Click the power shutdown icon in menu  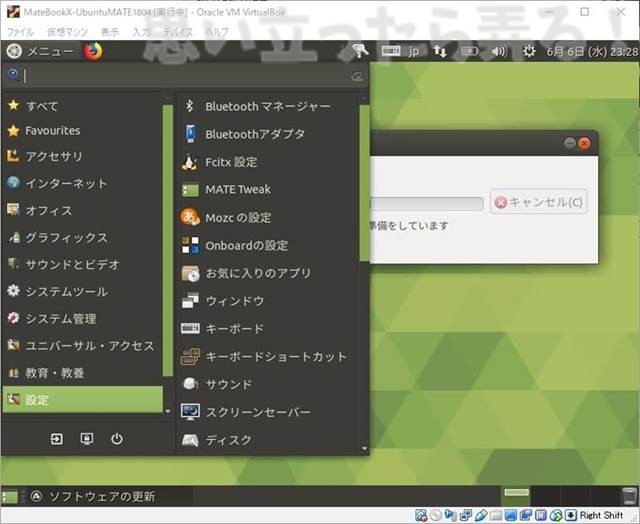pyautogui.click(x=117, y=439)
